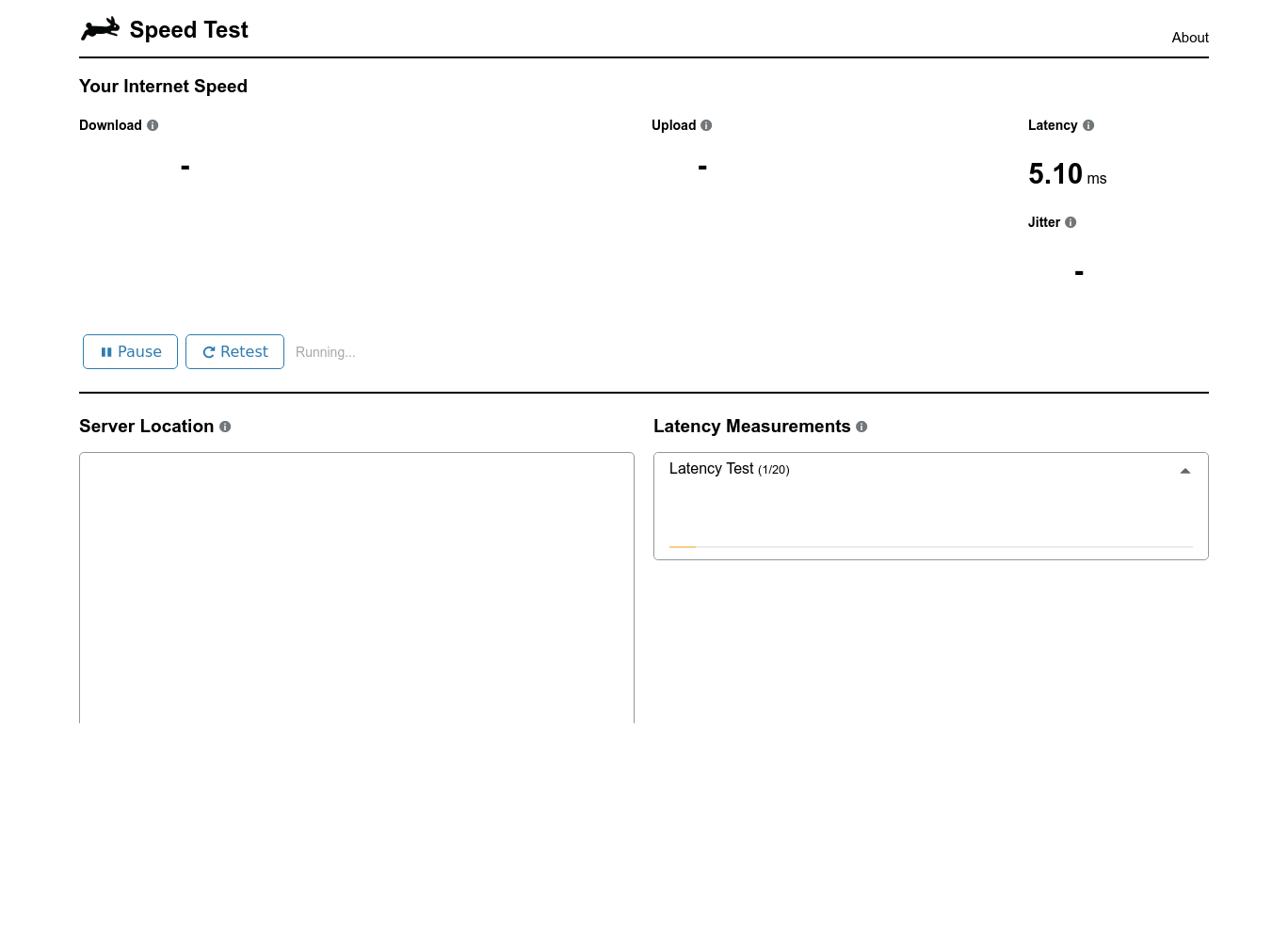1288x936 pixels.
Task: Click the Jitter dash placeholder value
Action: point(1079,273)
